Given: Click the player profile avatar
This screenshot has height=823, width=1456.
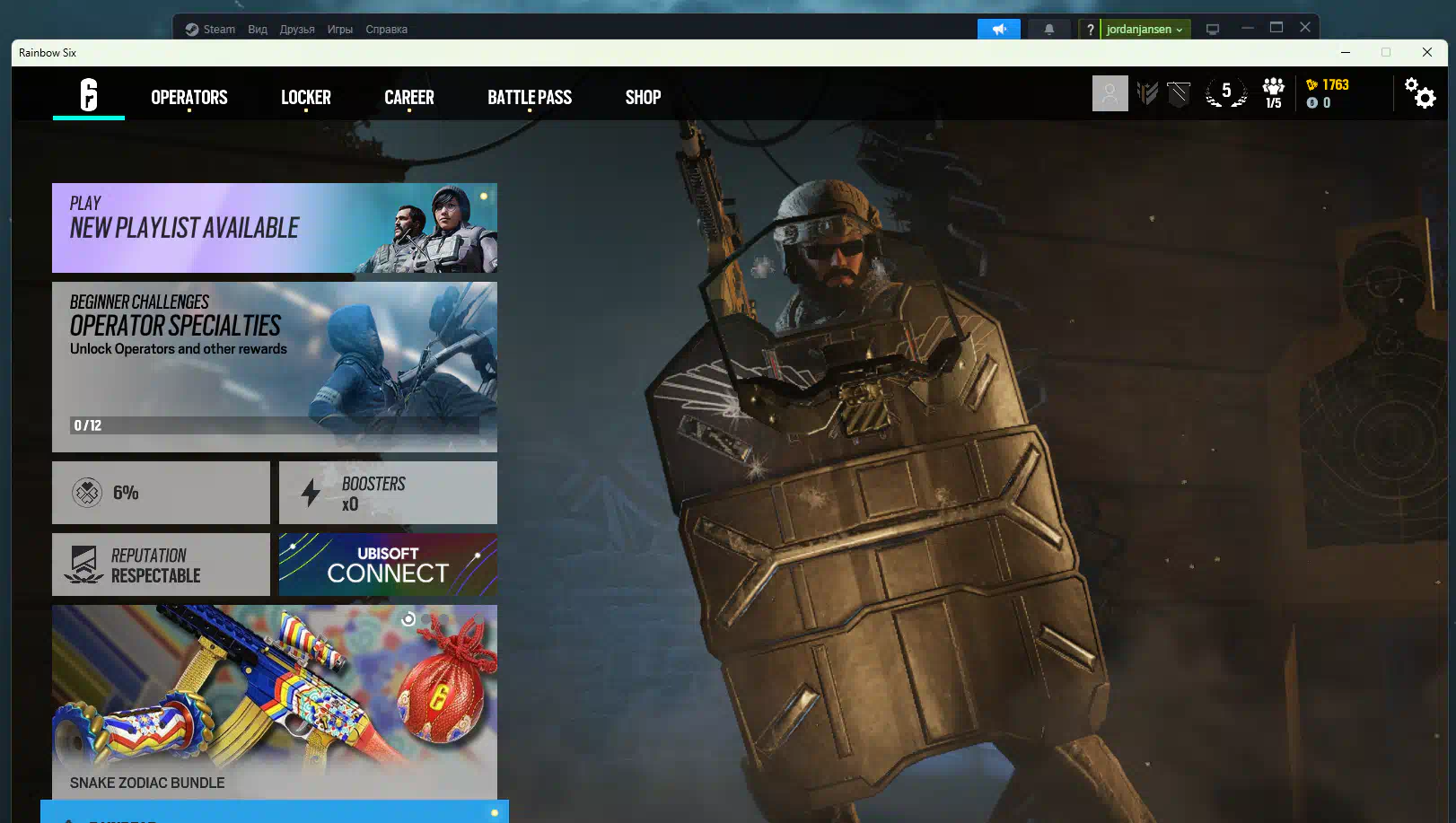Looking at the screenshot, I should point(1110,93).
